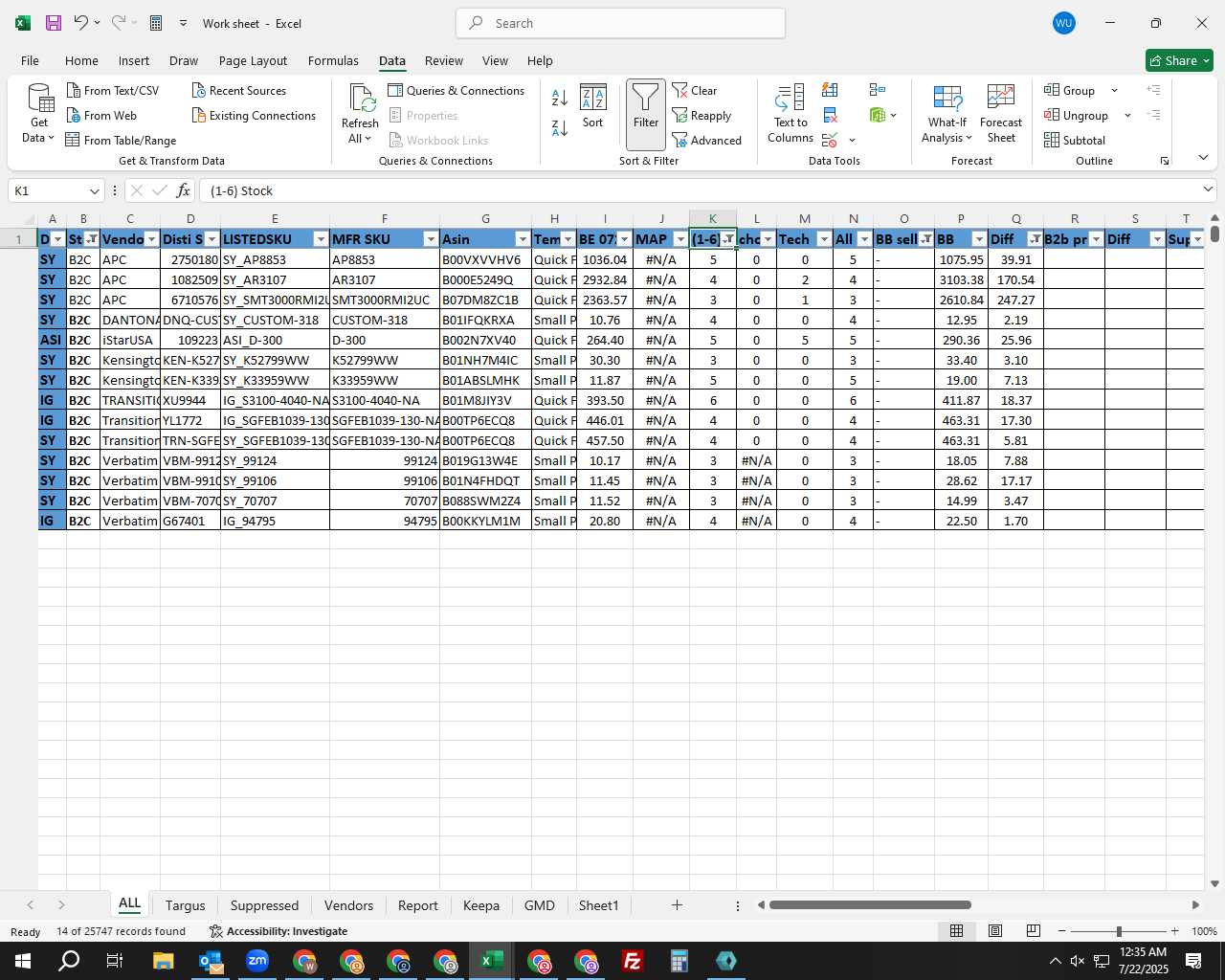Import data From Text/CSV
The image size is (1225, 980).
coord(113,90)
